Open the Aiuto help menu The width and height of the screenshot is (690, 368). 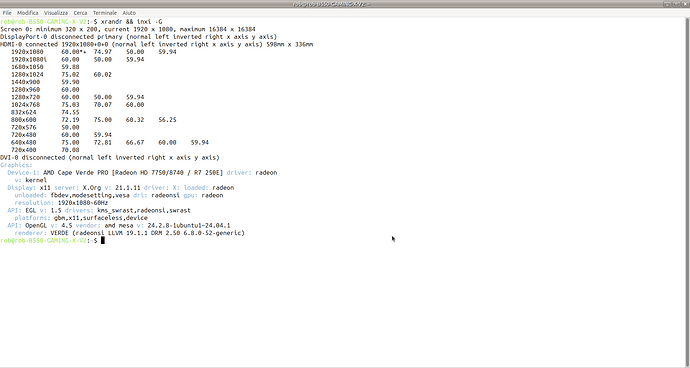click(x=129, y=13)
